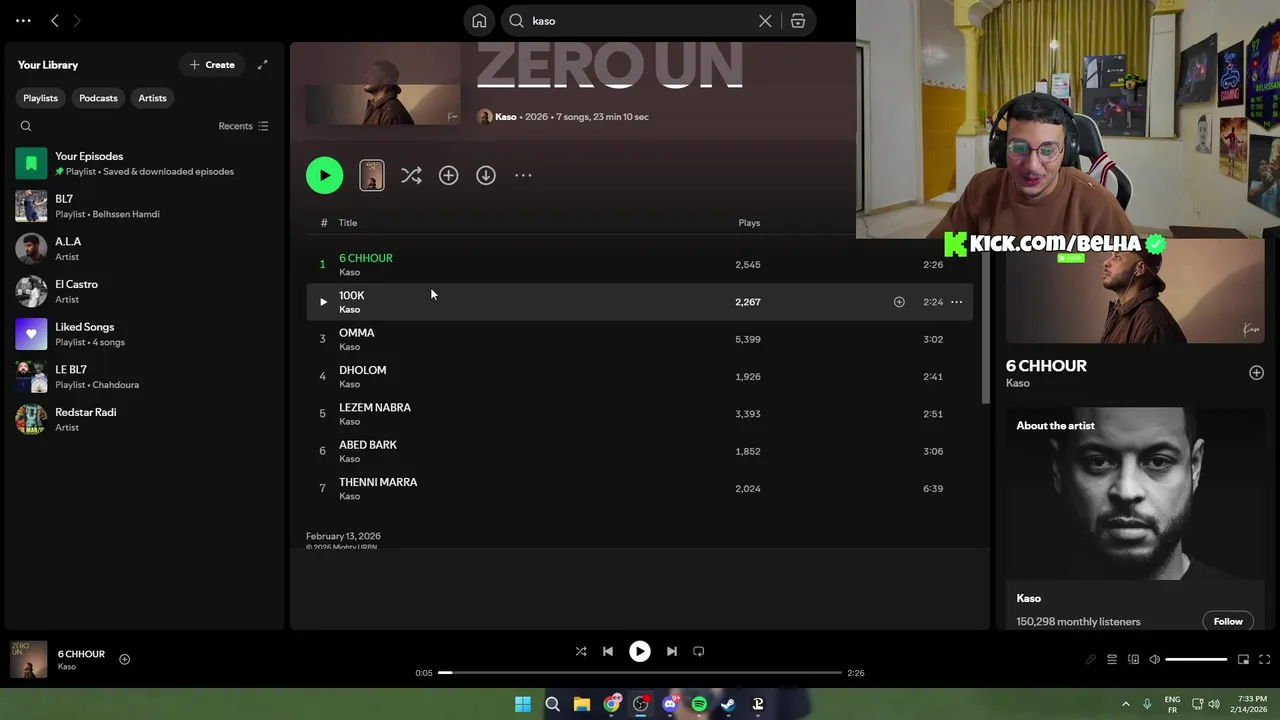Select track DHOLOM
1280x720 pixels.
640,376
